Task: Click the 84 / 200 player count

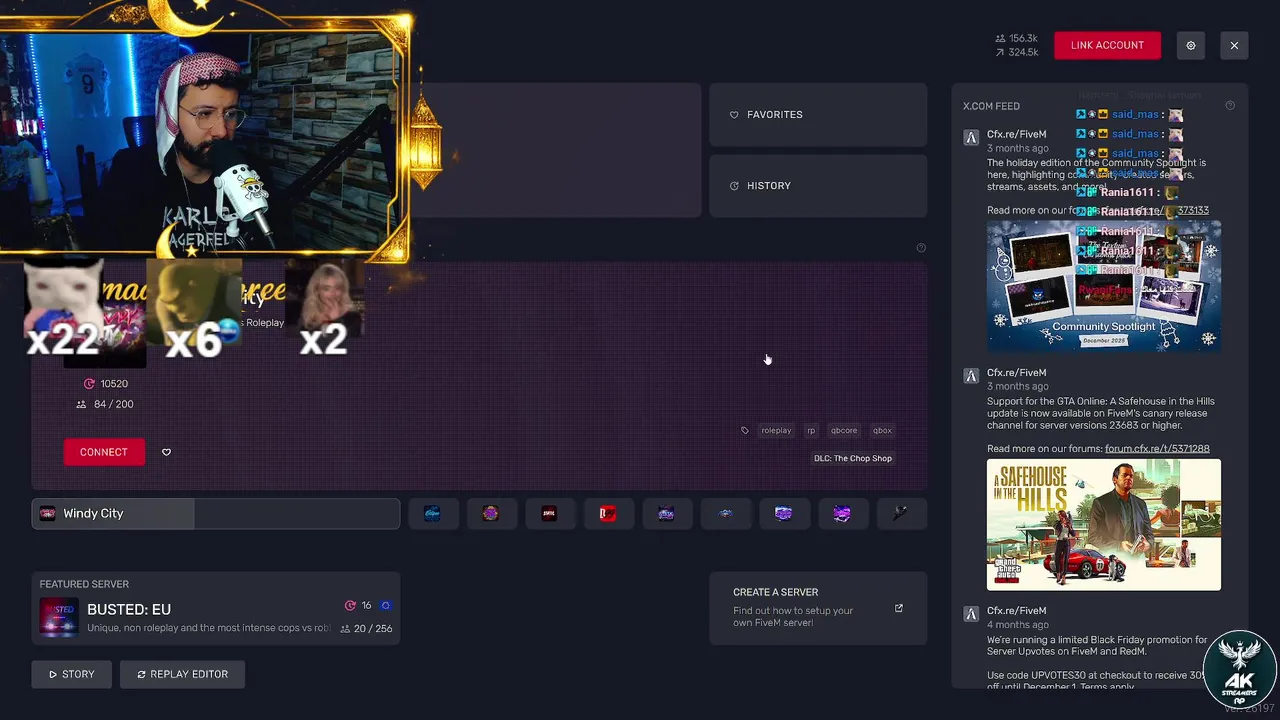Action: [x=113, y=404]
